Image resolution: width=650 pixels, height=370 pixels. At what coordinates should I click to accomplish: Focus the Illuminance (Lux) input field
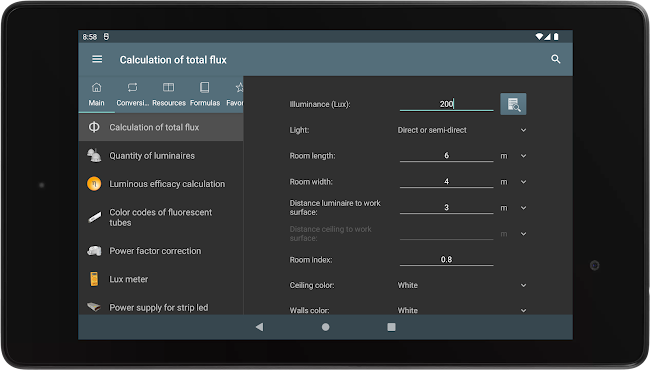(x=446, y=104)
